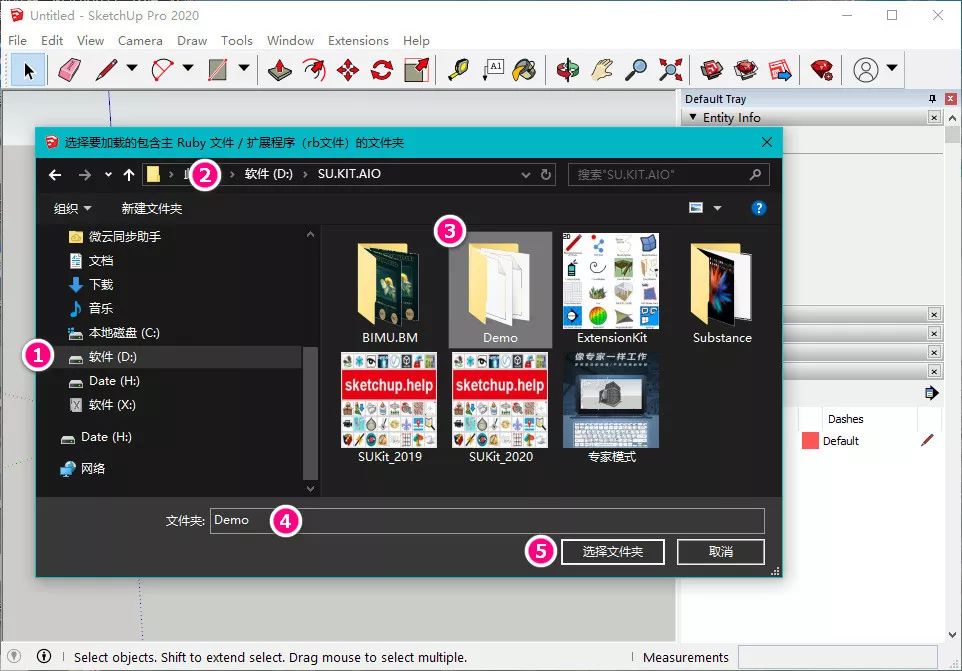
Task: Collapse the Entity Info panel
Action: click(693, 117)
